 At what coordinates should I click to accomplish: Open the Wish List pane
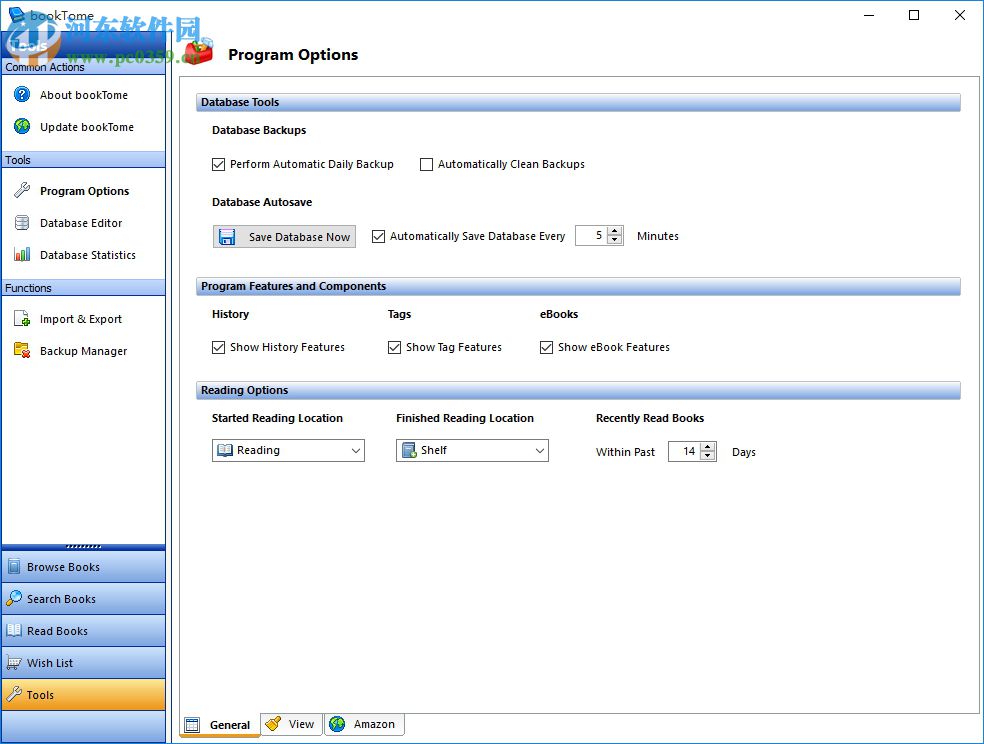click(83, 662)
